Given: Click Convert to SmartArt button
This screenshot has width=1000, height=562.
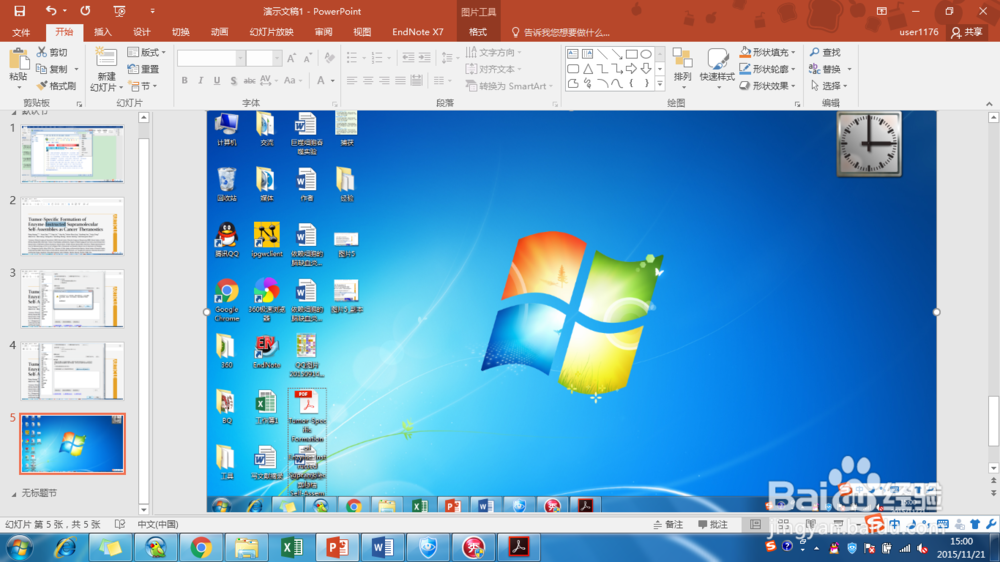Looking at the screenshot, I should [x=508, y=85].
